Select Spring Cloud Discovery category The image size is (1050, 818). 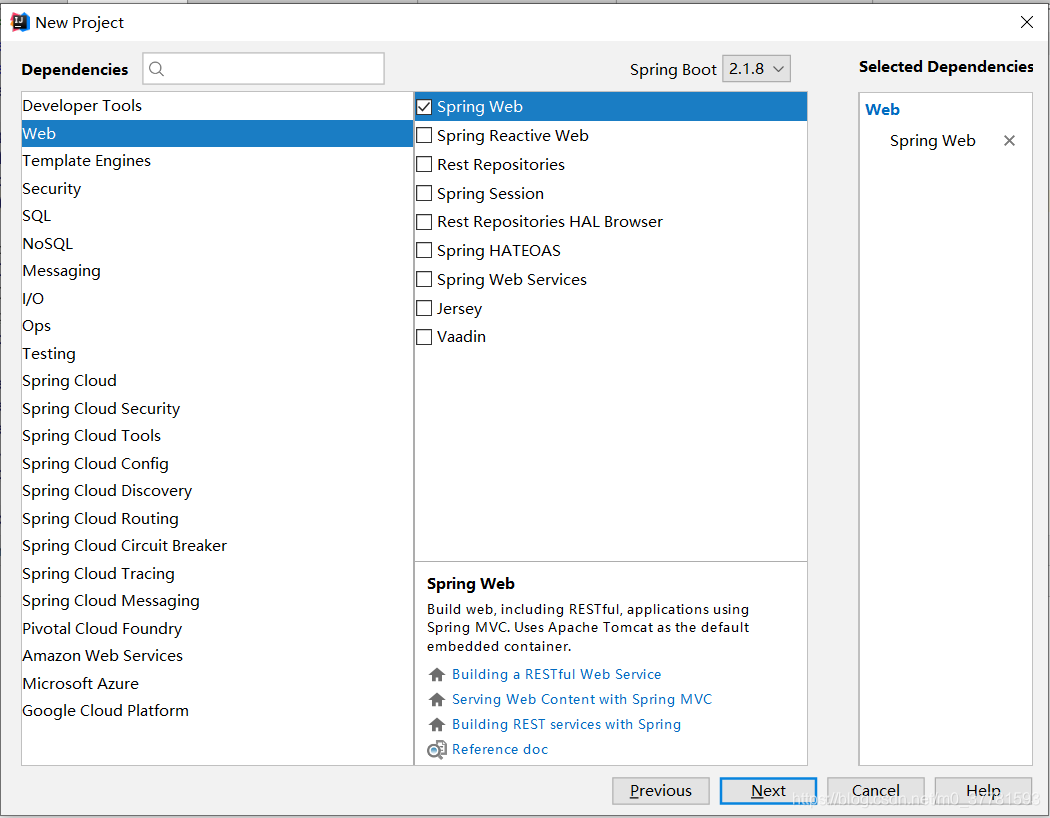pos(217,491)
